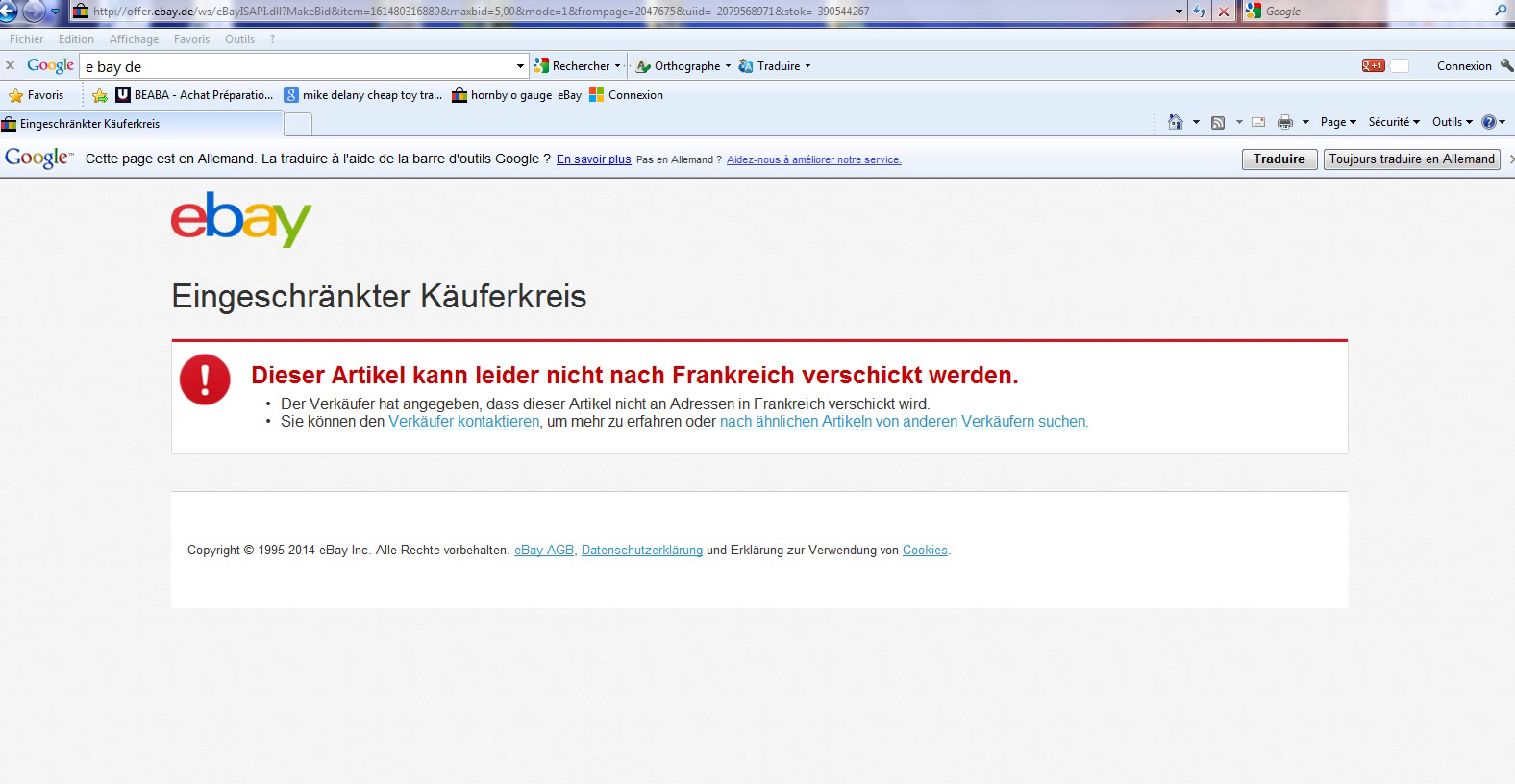
Task: Click the 'Aidez-nous à améliorer notre service' link
Action: pyautogui.click(x=813, y=159)
